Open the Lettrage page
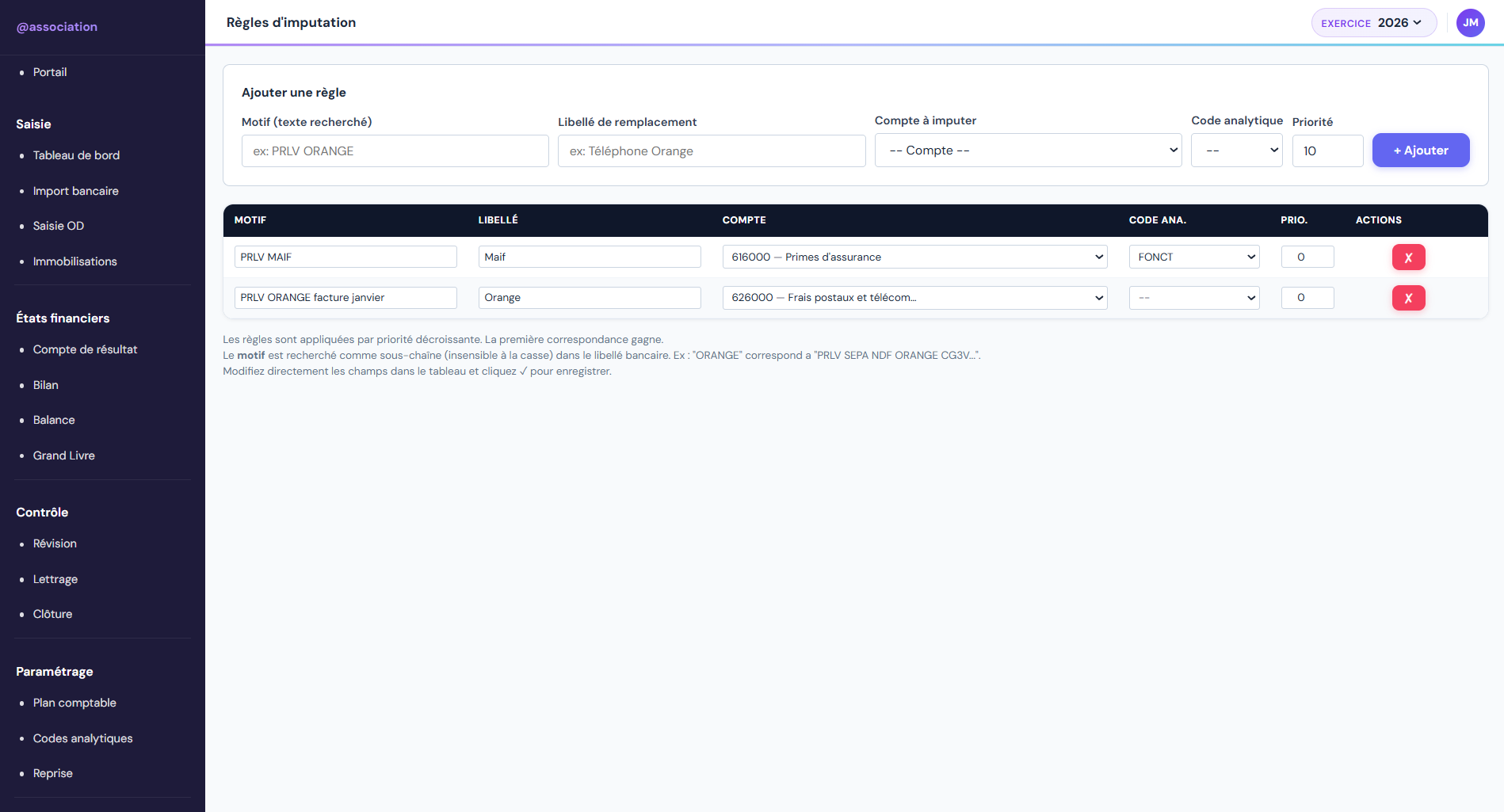Viewport: 1504px width, 812px height. pyautogui.click(x=55, y=579)
